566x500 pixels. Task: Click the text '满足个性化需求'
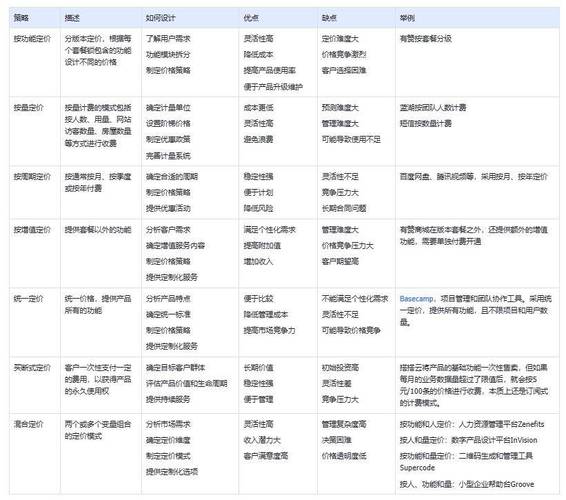pos(270,230)
